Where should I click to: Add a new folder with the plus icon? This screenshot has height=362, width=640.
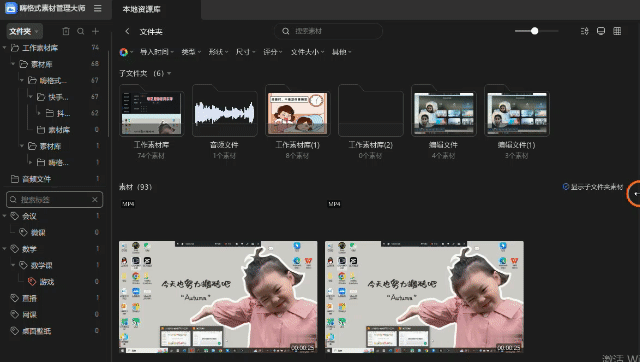[x=96, y=31]
